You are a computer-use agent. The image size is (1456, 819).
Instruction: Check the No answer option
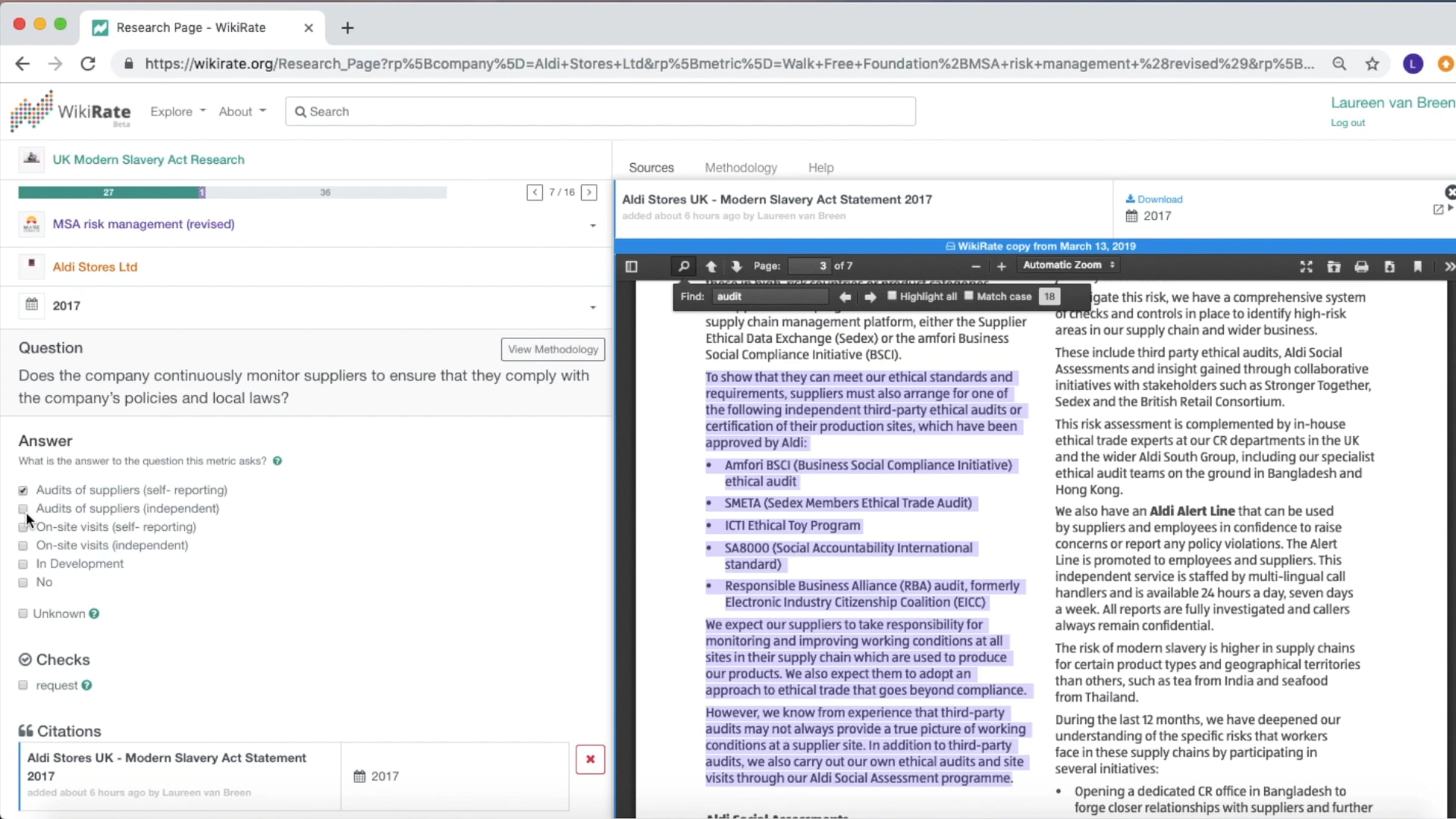[x=23, y=582]
